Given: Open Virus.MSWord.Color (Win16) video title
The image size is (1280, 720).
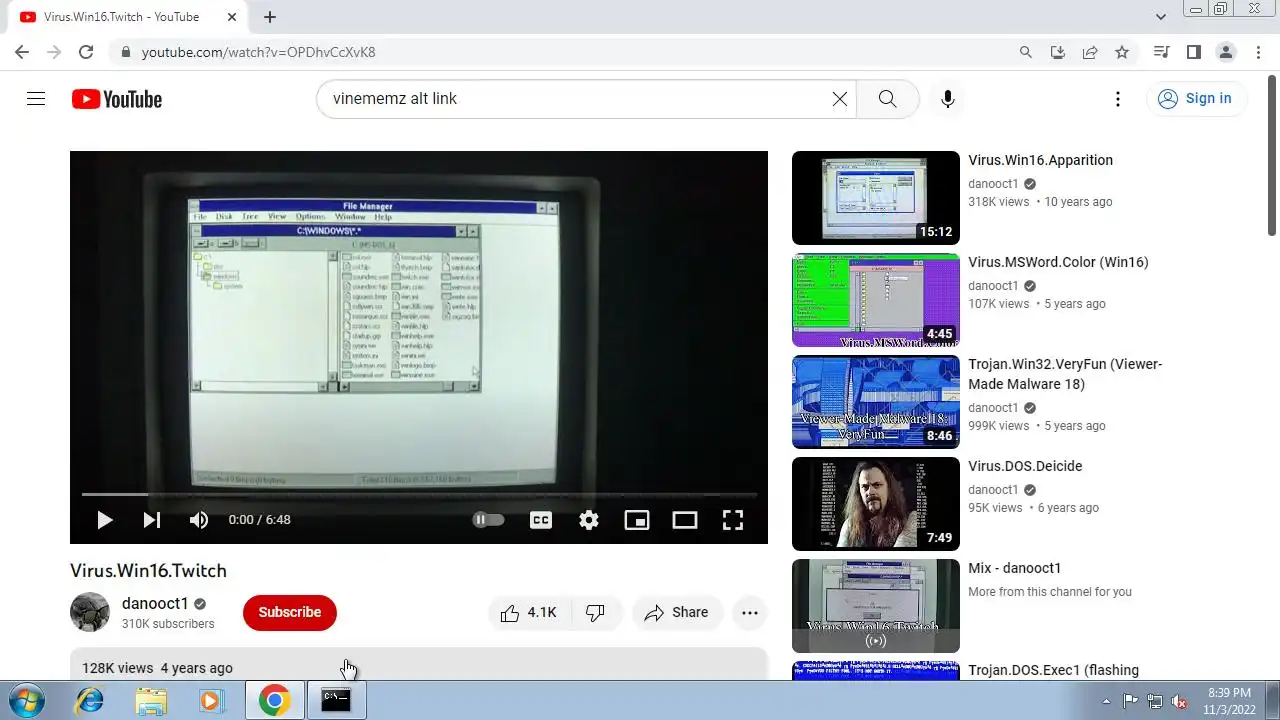Looking at the screenshot, I should [1058, 262].
